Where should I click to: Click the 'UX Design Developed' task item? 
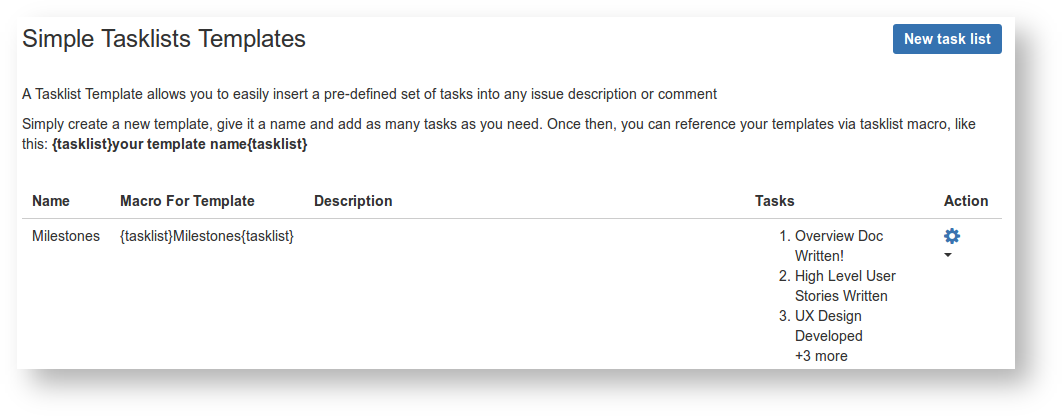coord(828,326)
